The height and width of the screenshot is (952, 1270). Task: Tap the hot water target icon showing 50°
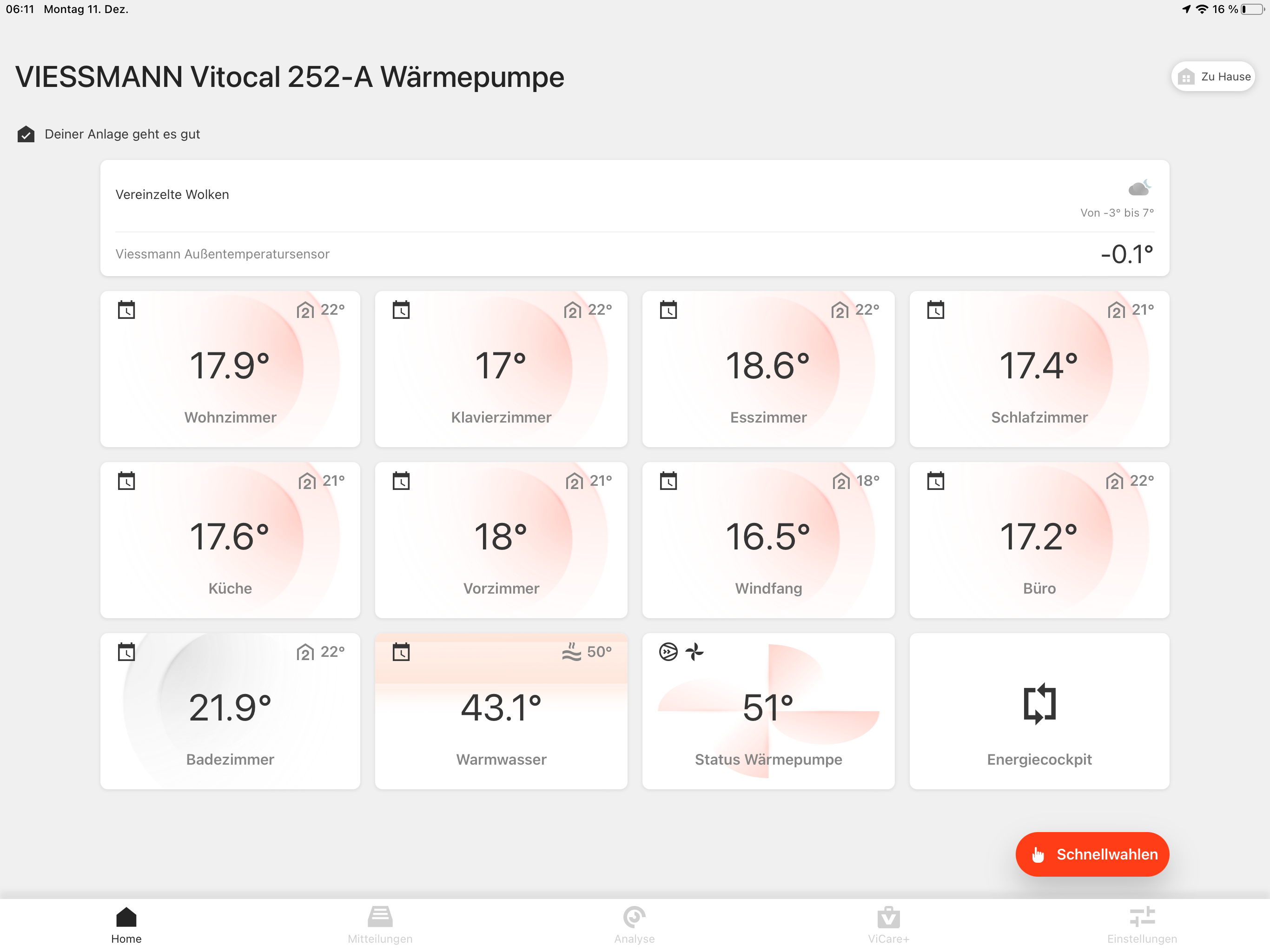(571, 652)
